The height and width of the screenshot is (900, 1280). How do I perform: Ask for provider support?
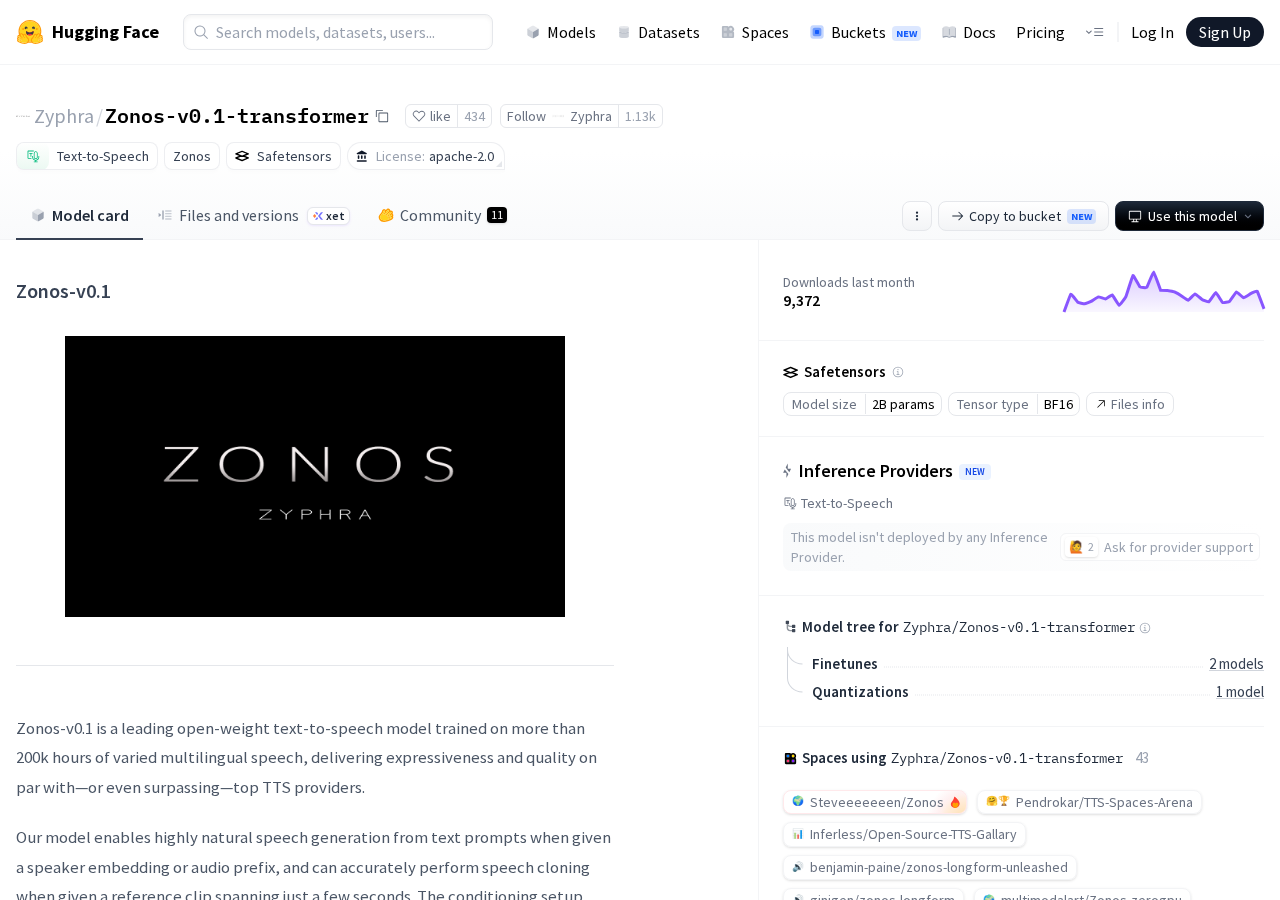pos(1160,547)
